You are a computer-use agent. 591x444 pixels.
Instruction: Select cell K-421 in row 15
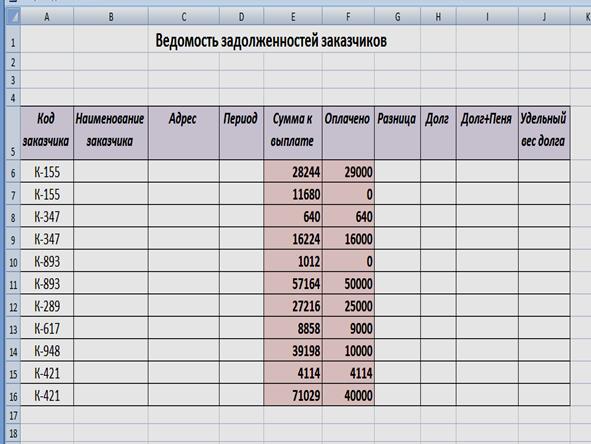[47, 373]
